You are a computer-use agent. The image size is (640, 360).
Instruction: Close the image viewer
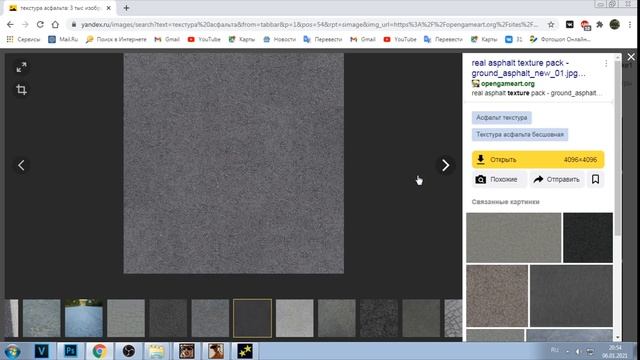631,57
